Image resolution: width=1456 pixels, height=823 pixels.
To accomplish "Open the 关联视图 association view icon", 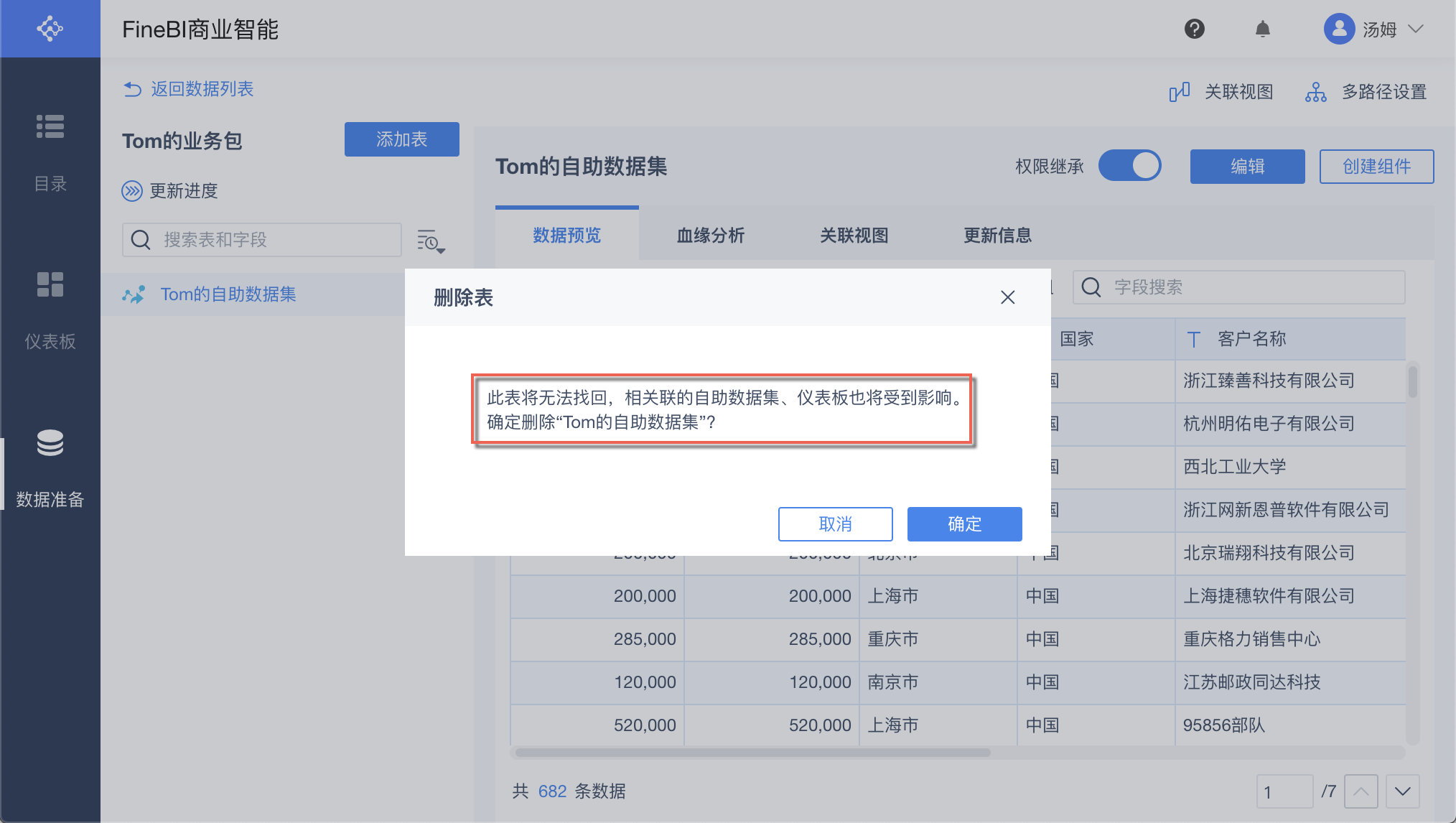I will point(1180,92).
